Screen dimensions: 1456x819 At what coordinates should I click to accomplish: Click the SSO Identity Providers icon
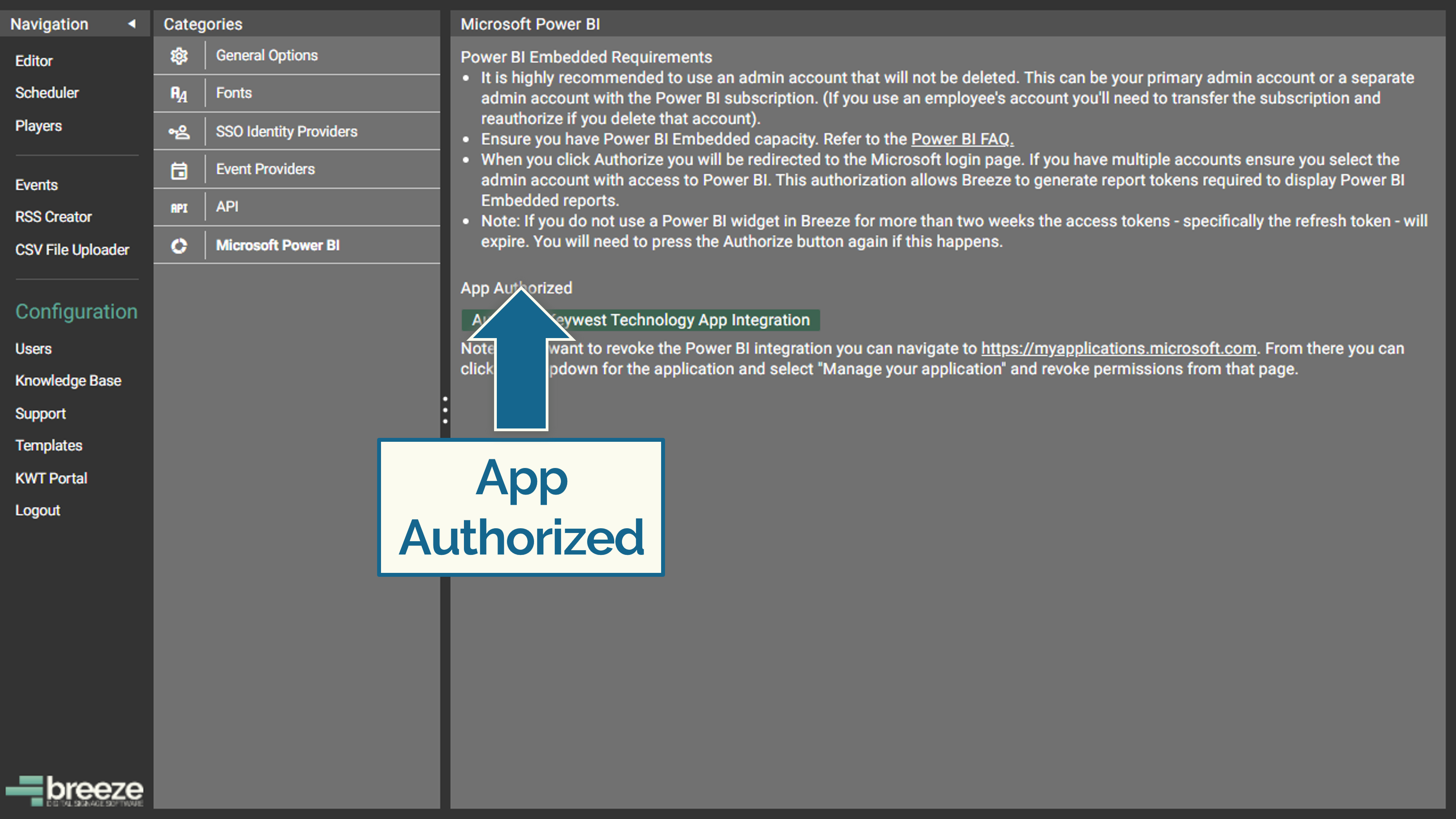point(179,132)
